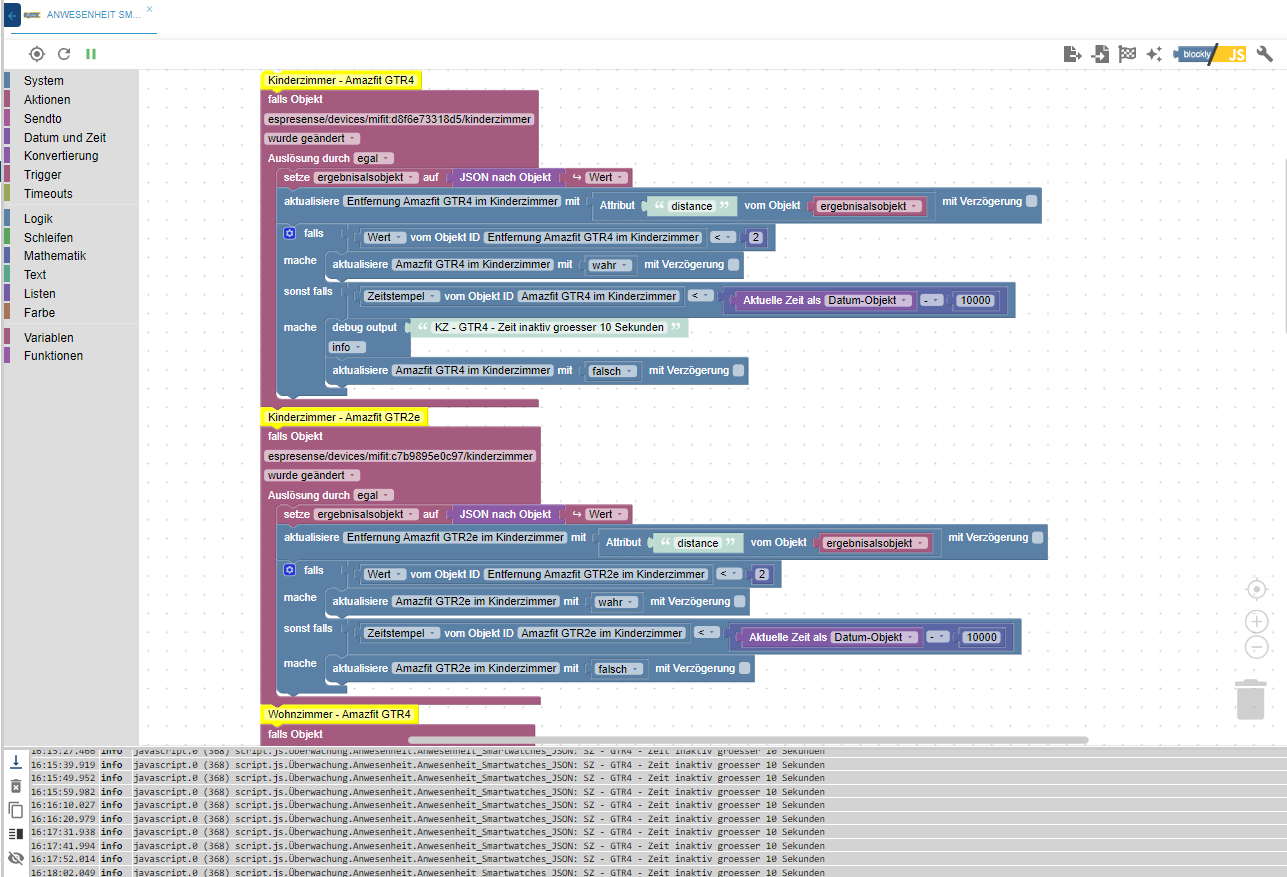Open the 'falsch' dropdown in the GTR2e block
Screen dimensions: 1287x877
pos(617,670)
